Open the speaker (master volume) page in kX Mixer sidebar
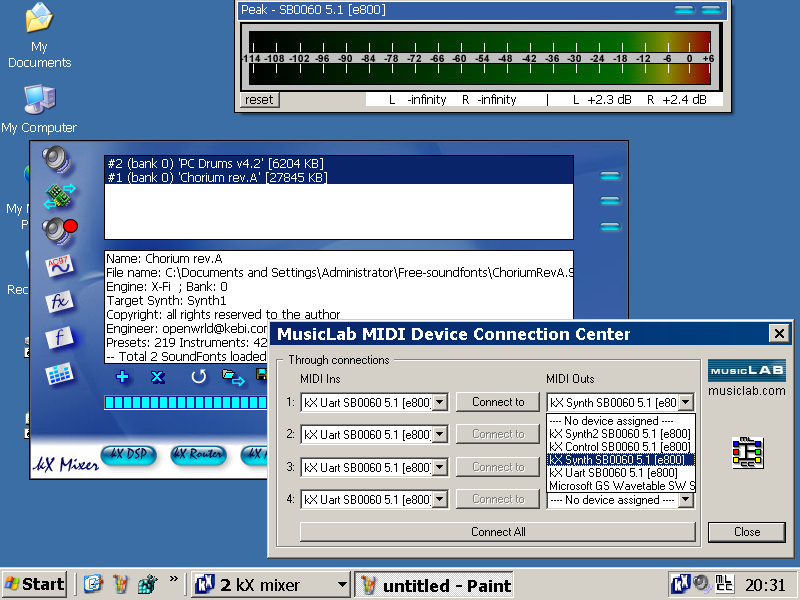This screenshot has height=600, width=800. 56,159
